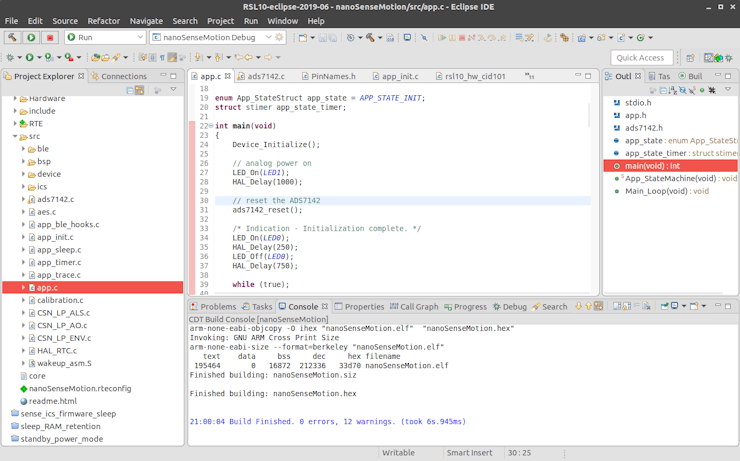Click the Build hammer launch button
This screenshot has width=740, height=461.
12,38
